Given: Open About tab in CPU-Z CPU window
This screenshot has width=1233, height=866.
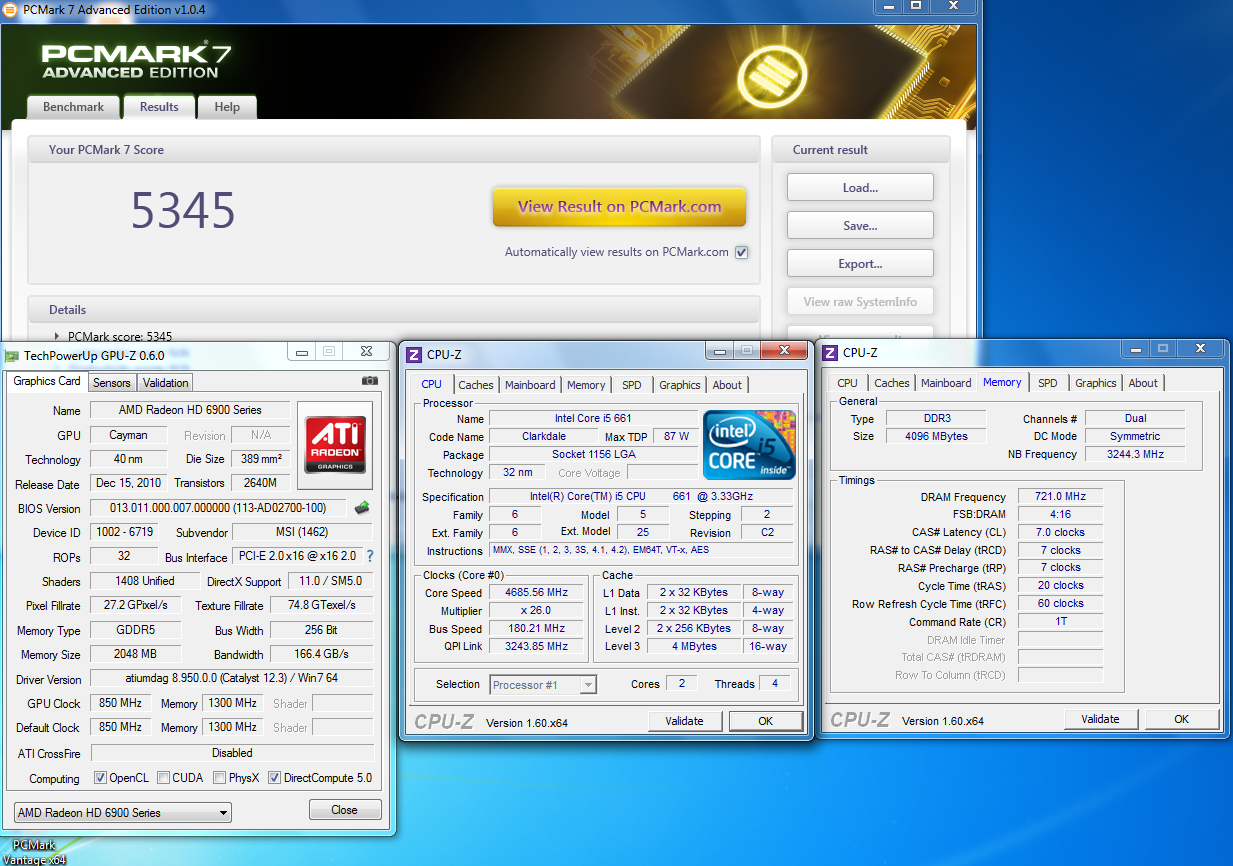Looking at the screenshot, I should click(727, 385).
